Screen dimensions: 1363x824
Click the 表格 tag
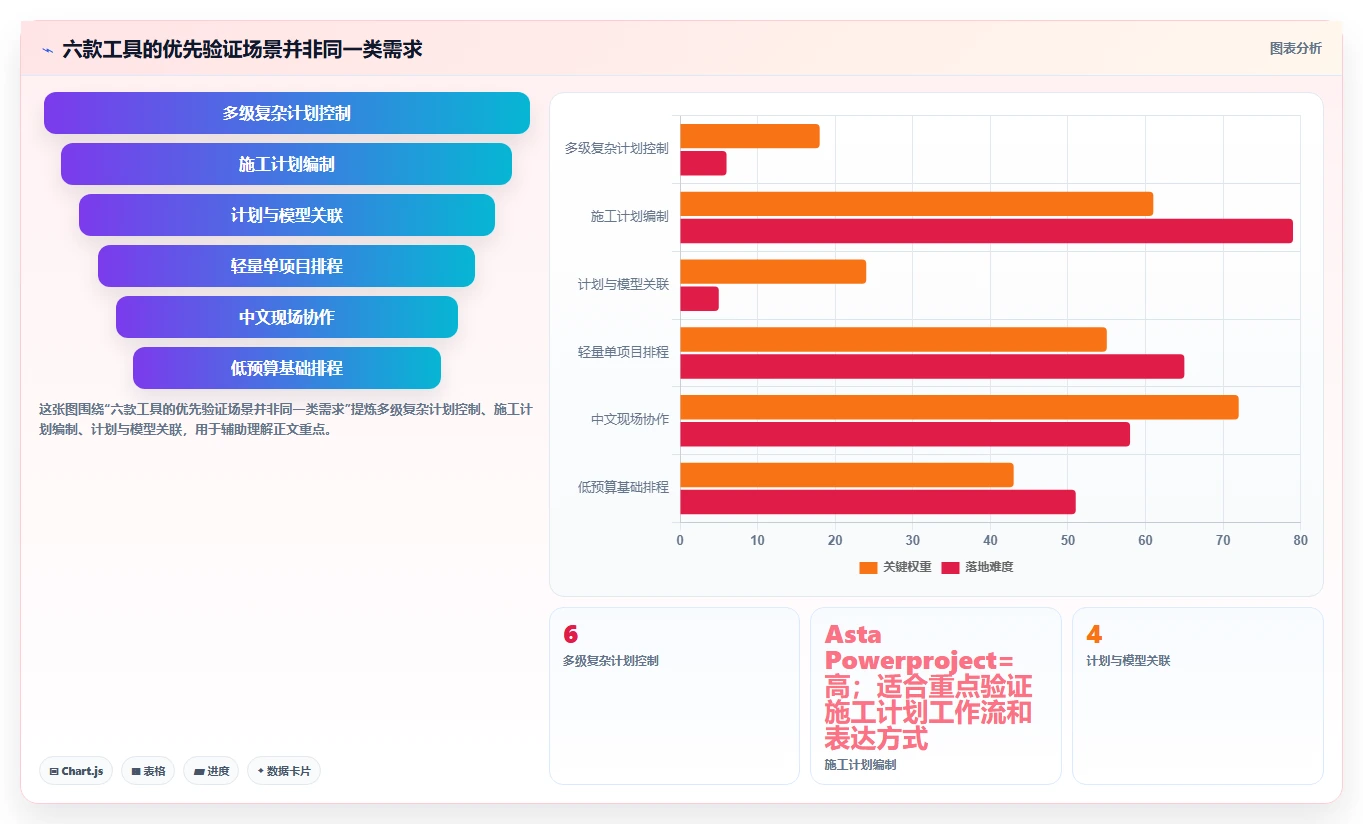[148, 771]
